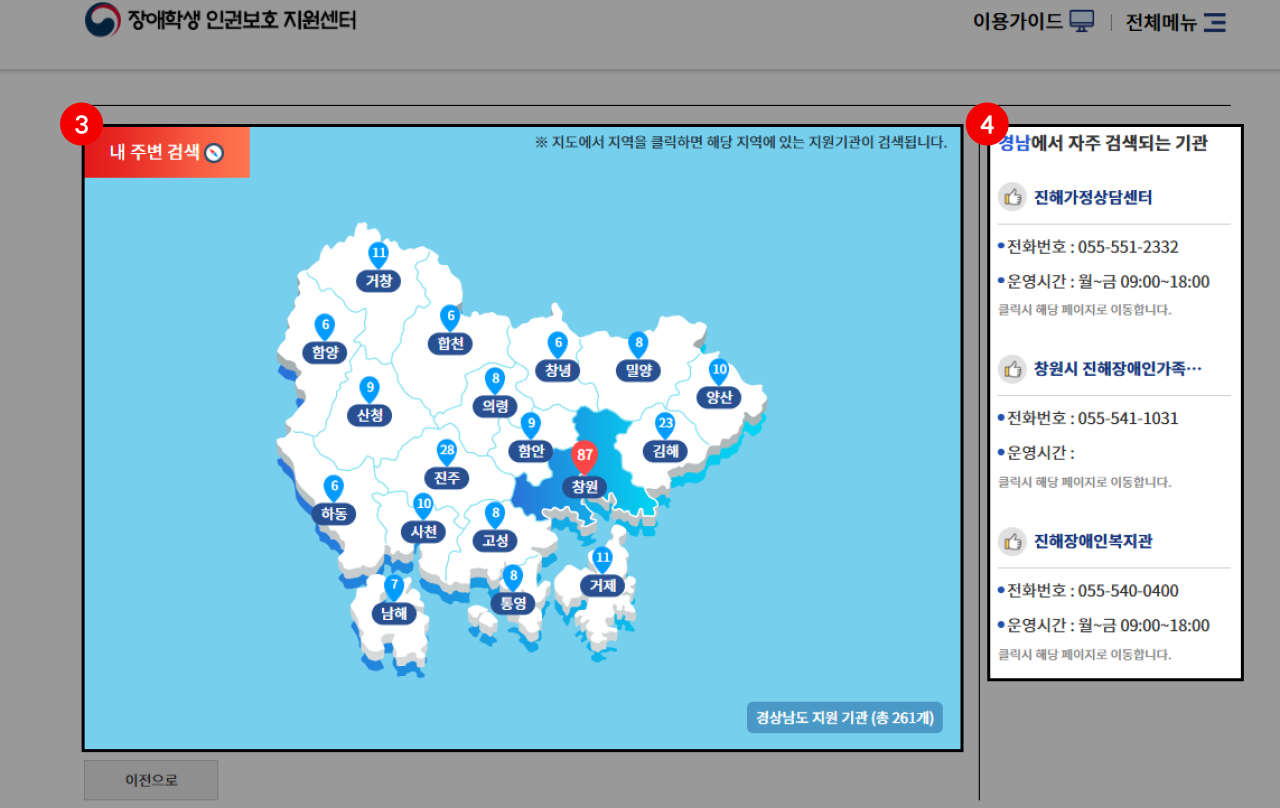
Task: Click 진해장애인복지관 operating hours line
Action: tap(1104, 626)
